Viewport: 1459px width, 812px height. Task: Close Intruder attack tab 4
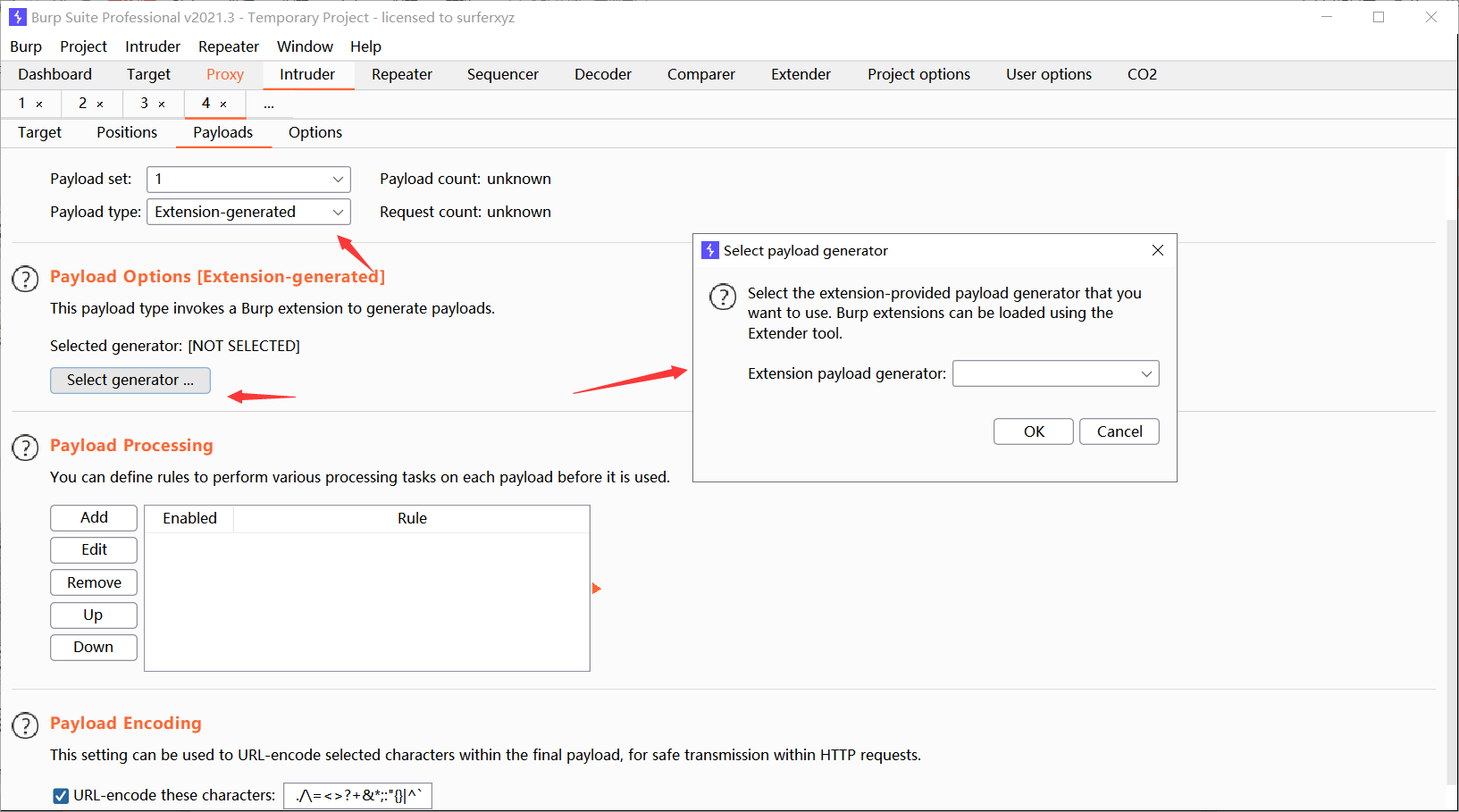tap(223, 105)
